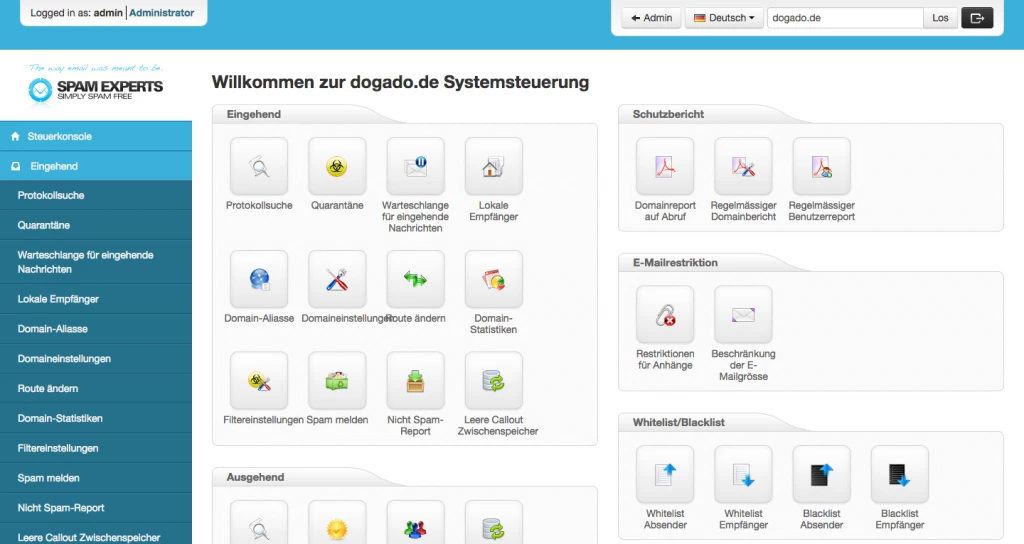Click the Los button
The height and width of the screenshot is (544, 1024).
940,18
